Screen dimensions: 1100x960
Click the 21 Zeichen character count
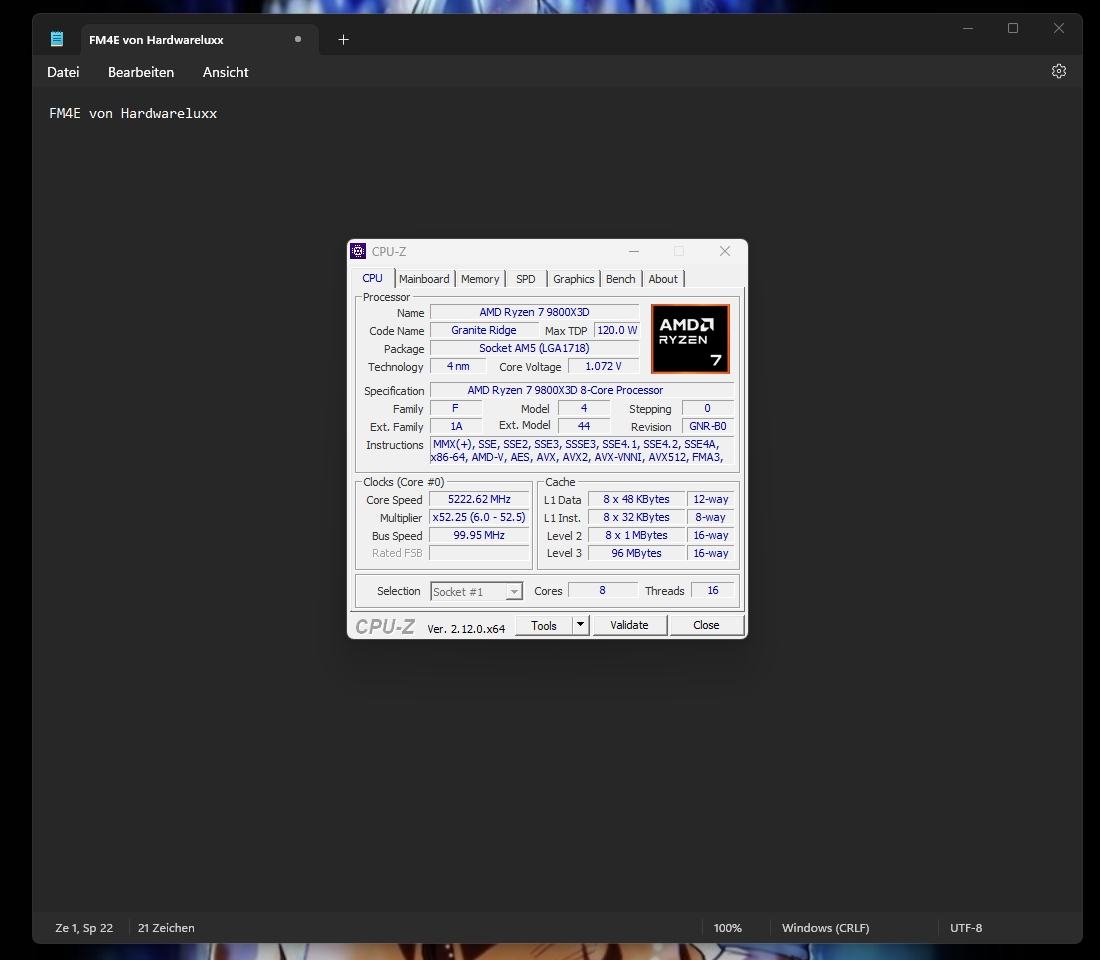tap(166, 928)
